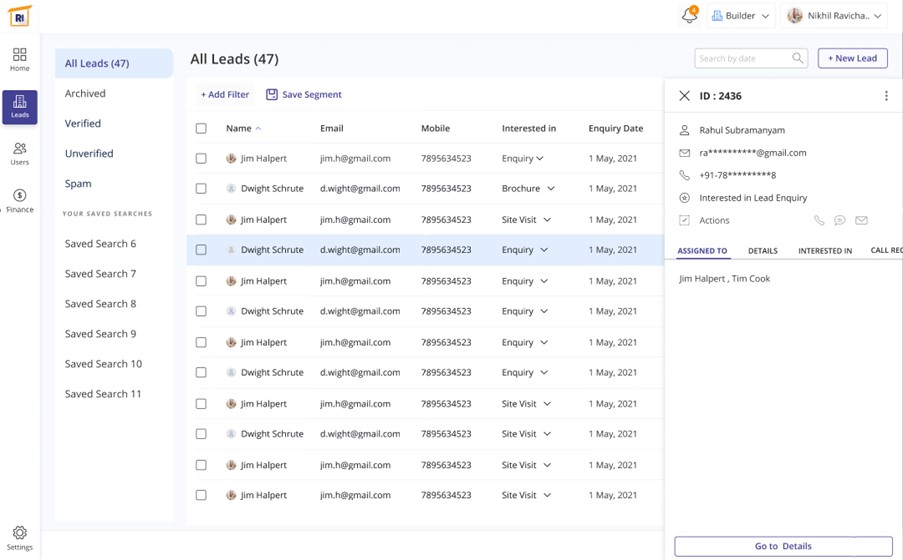The height and width of the screenshot is (560, 903).
Task: Open the Nikhil Ravichandran profile dropdown
Action: 836,16
